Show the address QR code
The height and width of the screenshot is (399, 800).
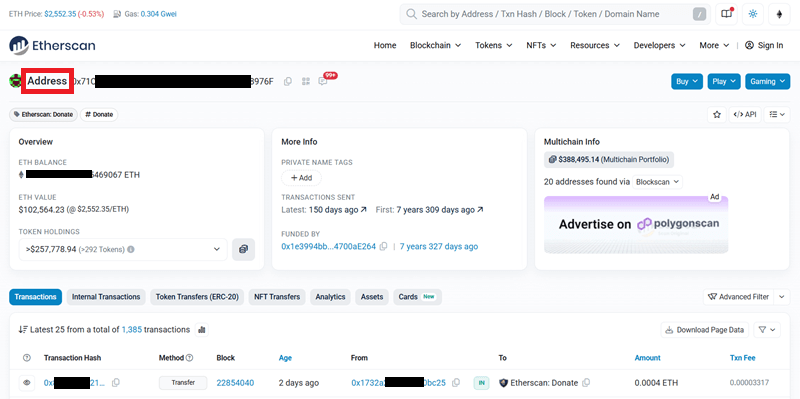[x=306, y=81]
